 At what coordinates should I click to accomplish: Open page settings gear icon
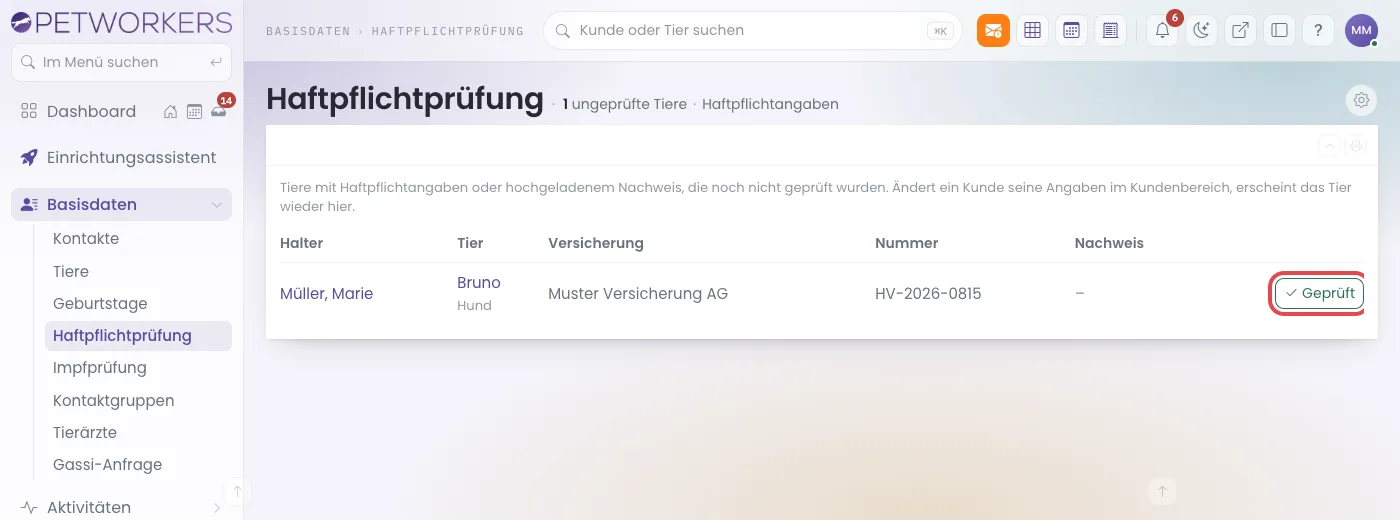(x=1361, y=100)
